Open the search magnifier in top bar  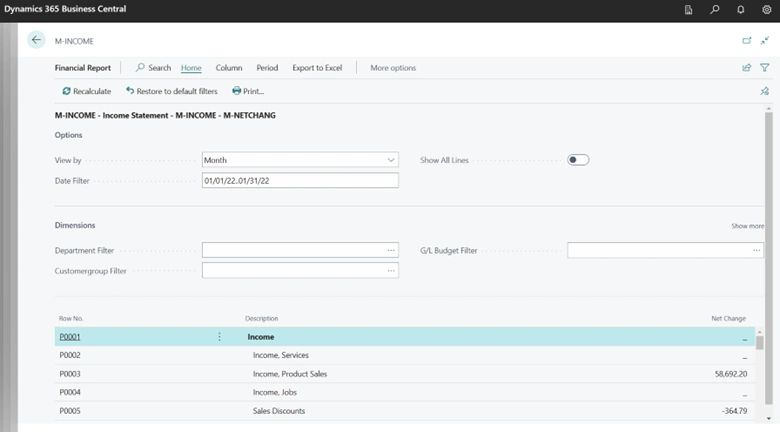tap(715, 9)
